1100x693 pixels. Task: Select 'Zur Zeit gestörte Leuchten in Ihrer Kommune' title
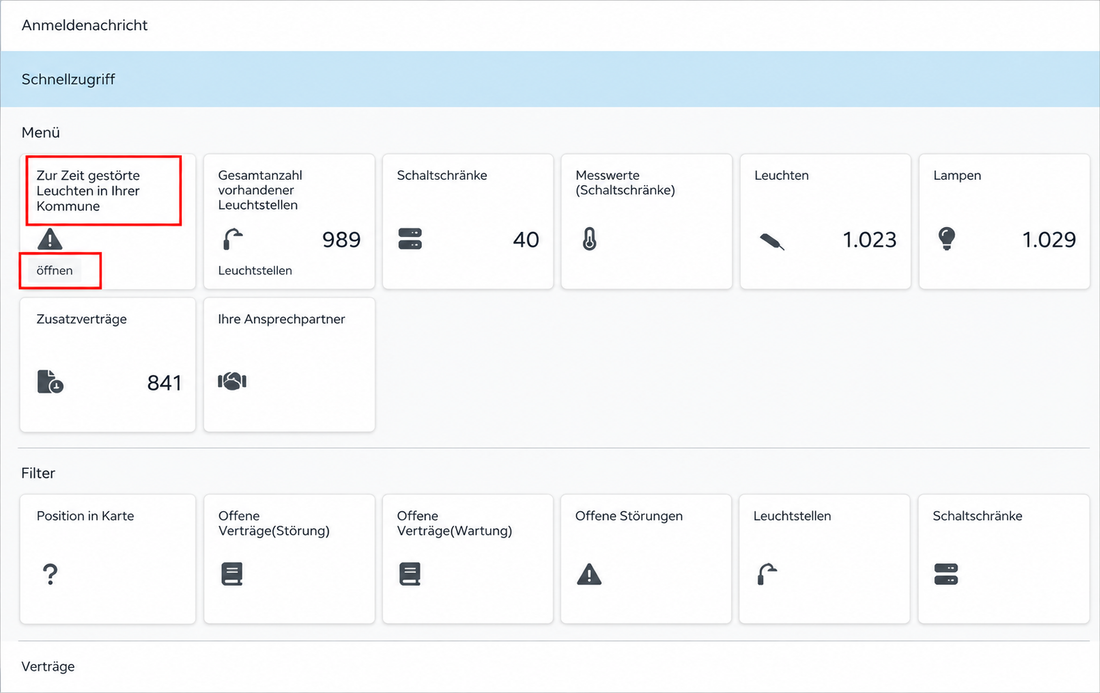click(88, 191)
